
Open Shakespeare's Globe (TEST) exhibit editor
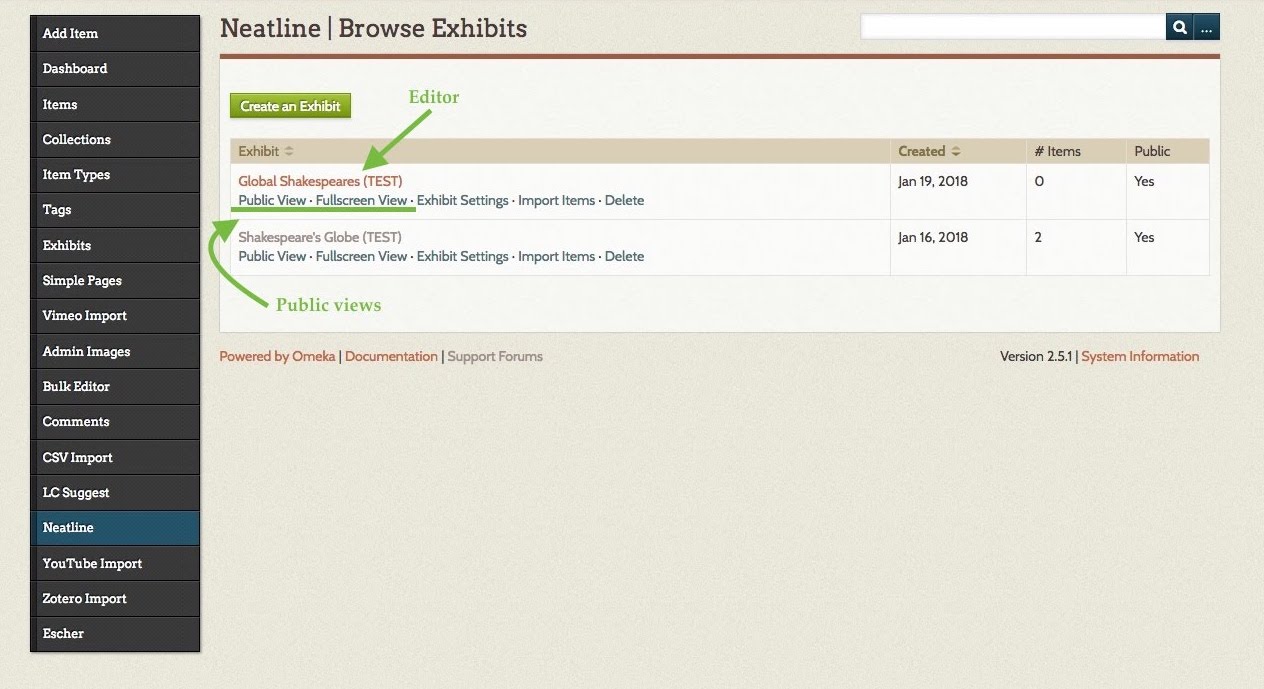point(320,238)
